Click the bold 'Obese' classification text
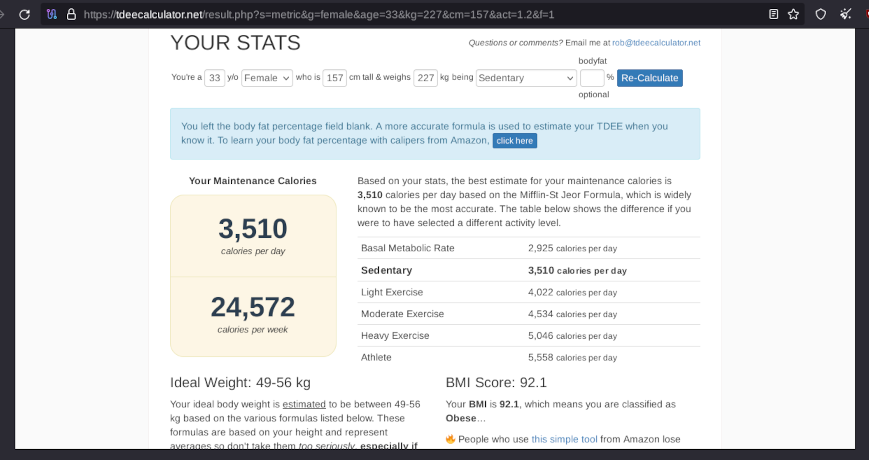The height and width of the screenshot is (460, 869). click(461, 418)
